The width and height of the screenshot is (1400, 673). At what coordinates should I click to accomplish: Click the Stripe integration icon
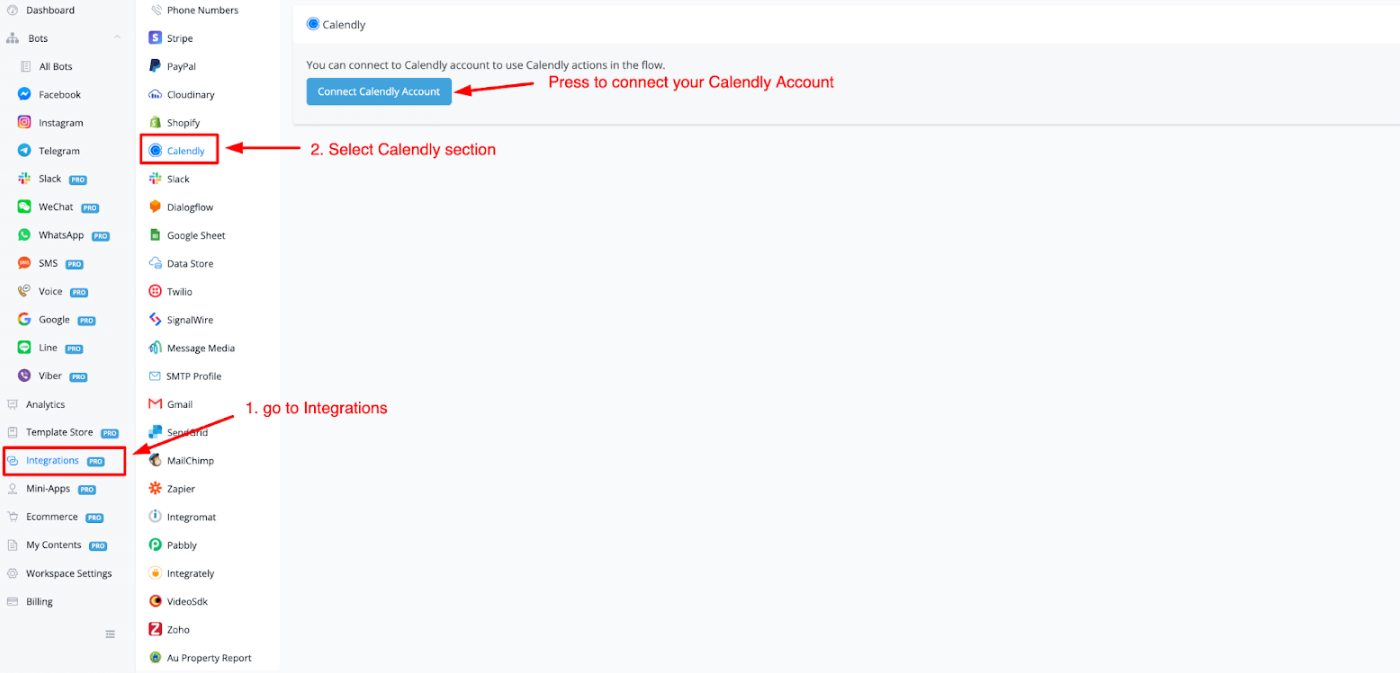(155, 38)
